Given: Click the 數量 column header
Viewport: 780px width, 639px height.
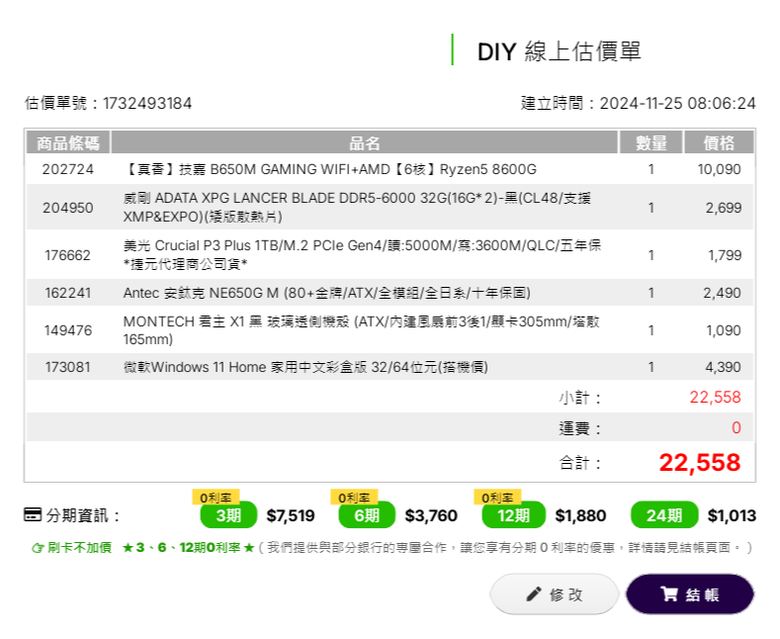Looking at the screenshot, I should point(651,143).
